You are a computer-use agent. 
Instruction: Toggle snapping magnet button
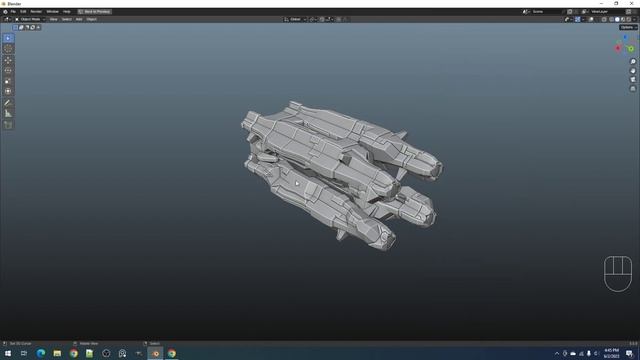[x=322, y=19]
